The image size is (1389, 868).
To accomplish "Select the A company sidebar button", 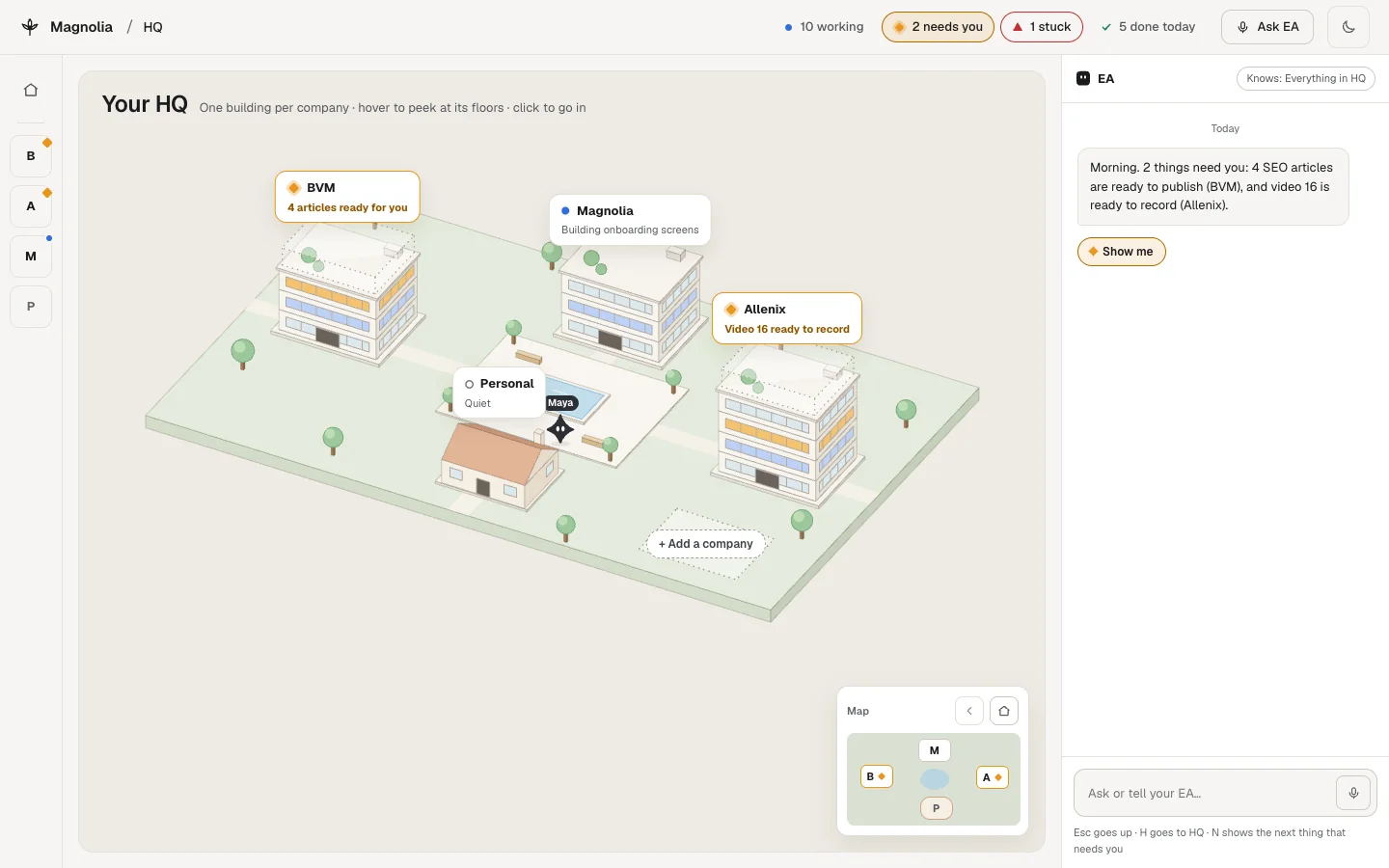I will pyautogui.click(x=31, y=206).
